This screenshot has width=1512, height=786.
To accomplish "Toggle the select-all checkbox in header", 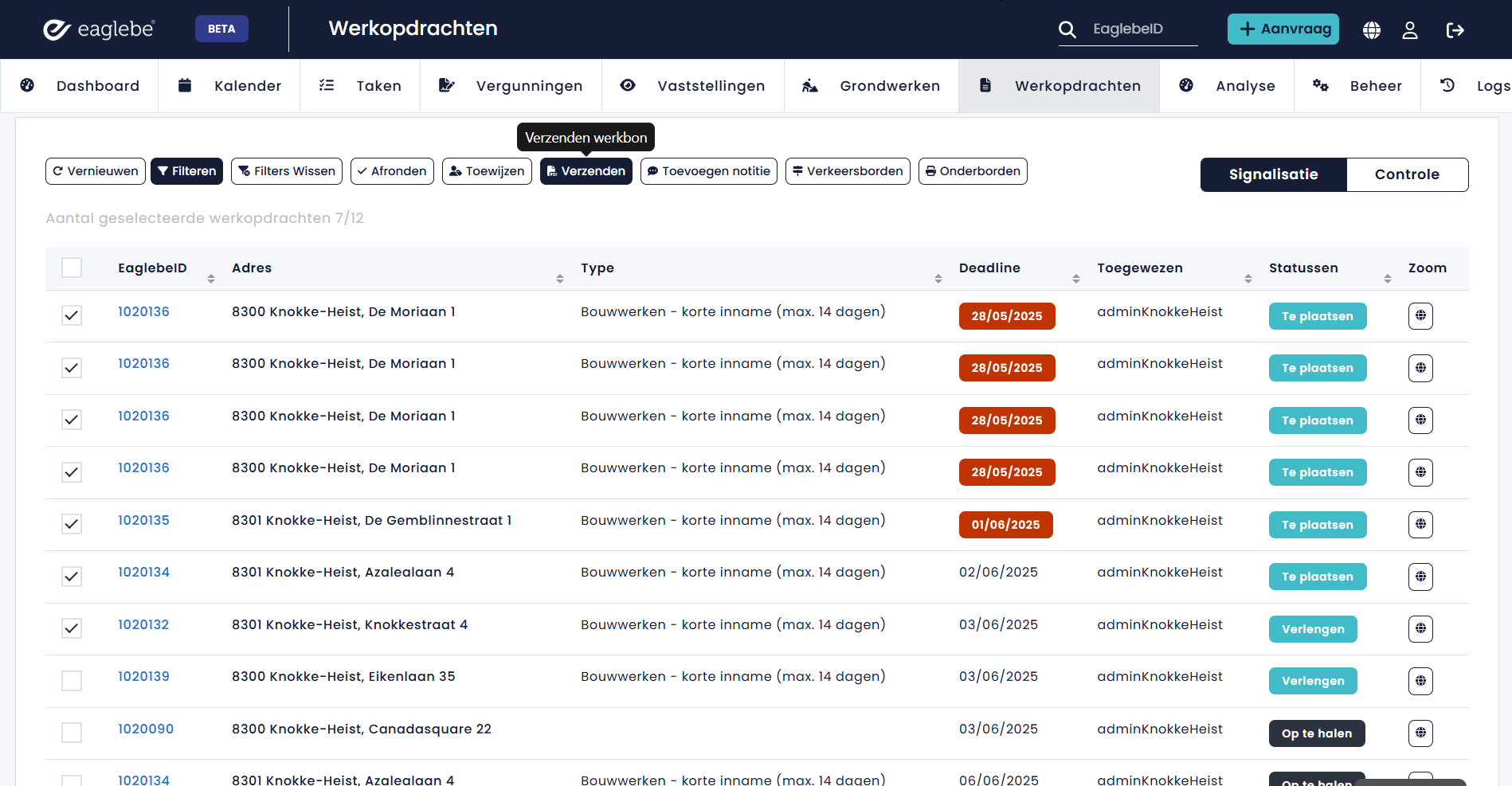I will [x=72, y=268].
